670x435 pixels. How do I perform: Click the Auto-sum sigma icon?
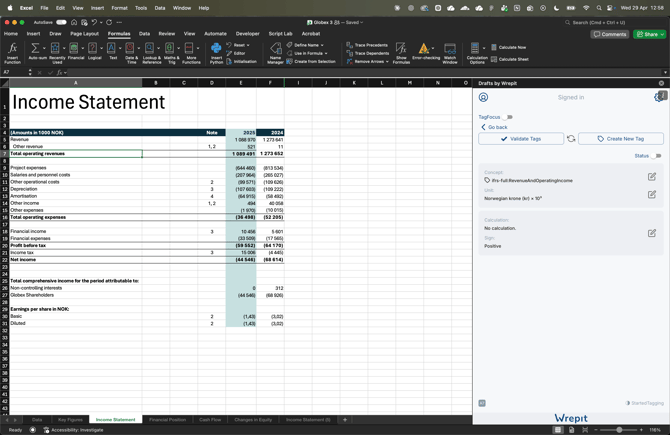(x=35, y=48)
